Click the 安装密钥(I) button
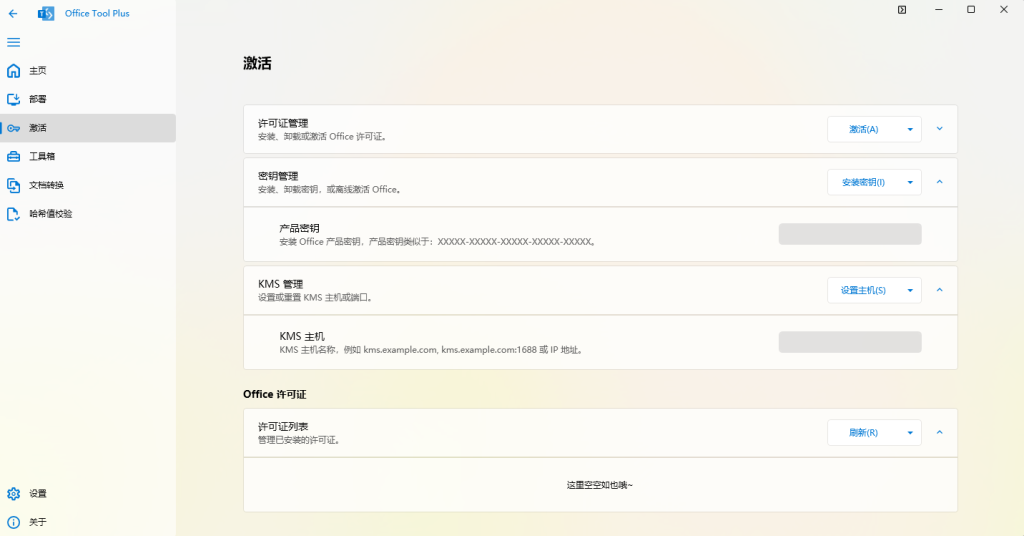1024x536 pixels. point(862,182)
